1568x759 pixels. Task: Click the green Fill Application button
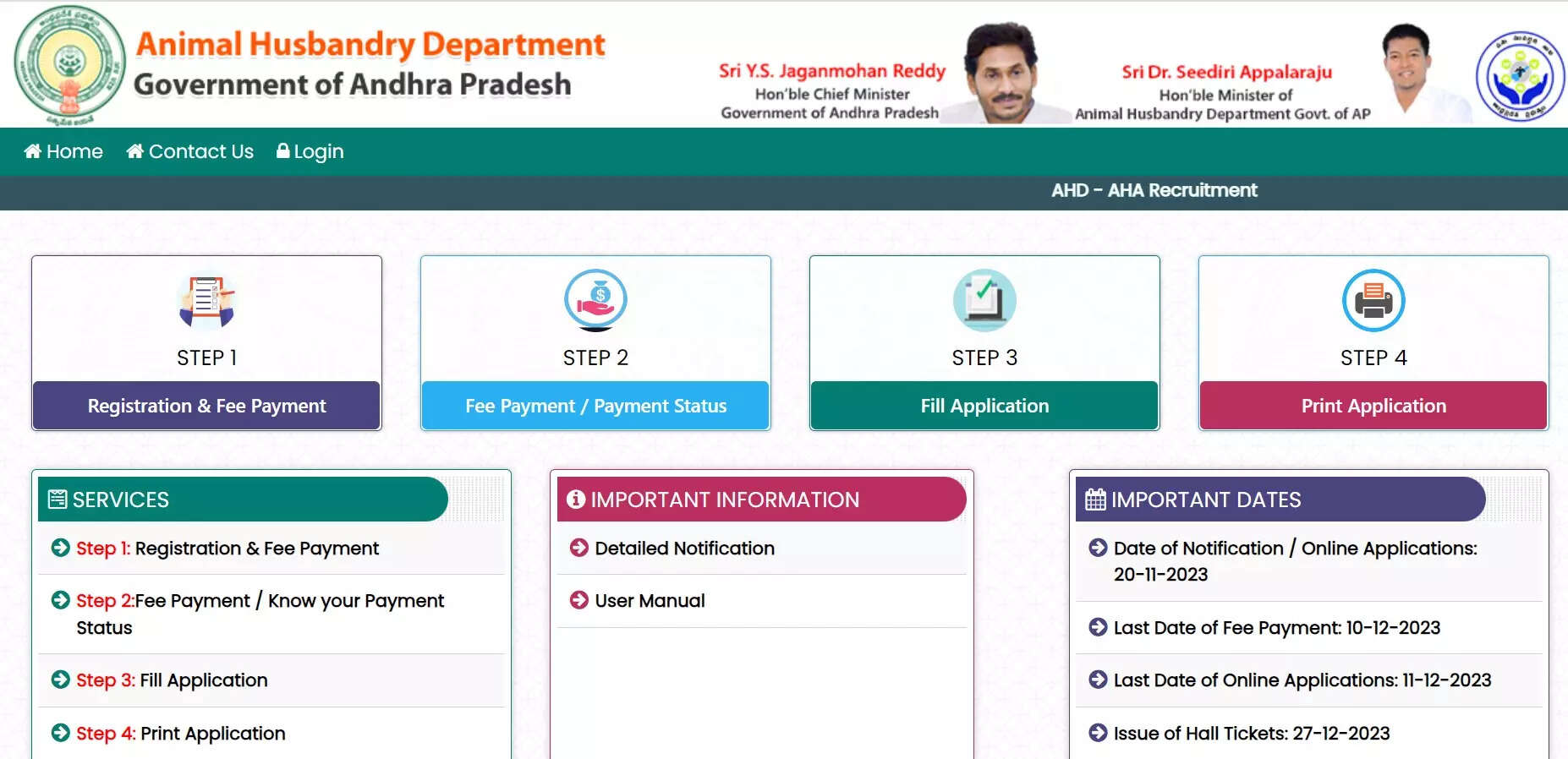tap(984, 406)
